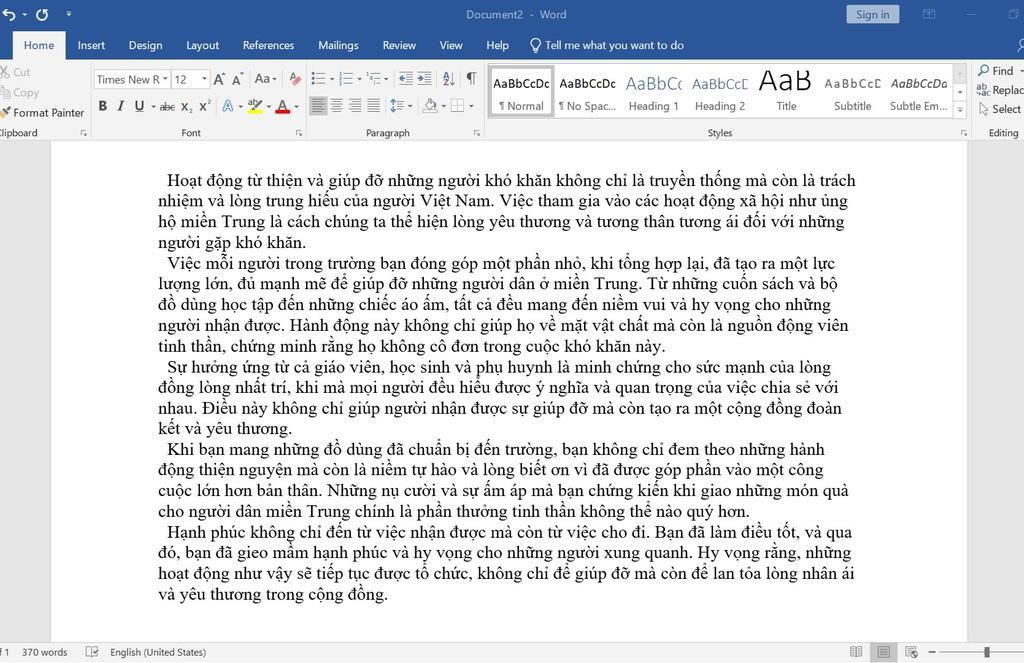This screenshot has height=663, width=1024.
Task: Select Align Left
Action: click(x=318, y=105)
